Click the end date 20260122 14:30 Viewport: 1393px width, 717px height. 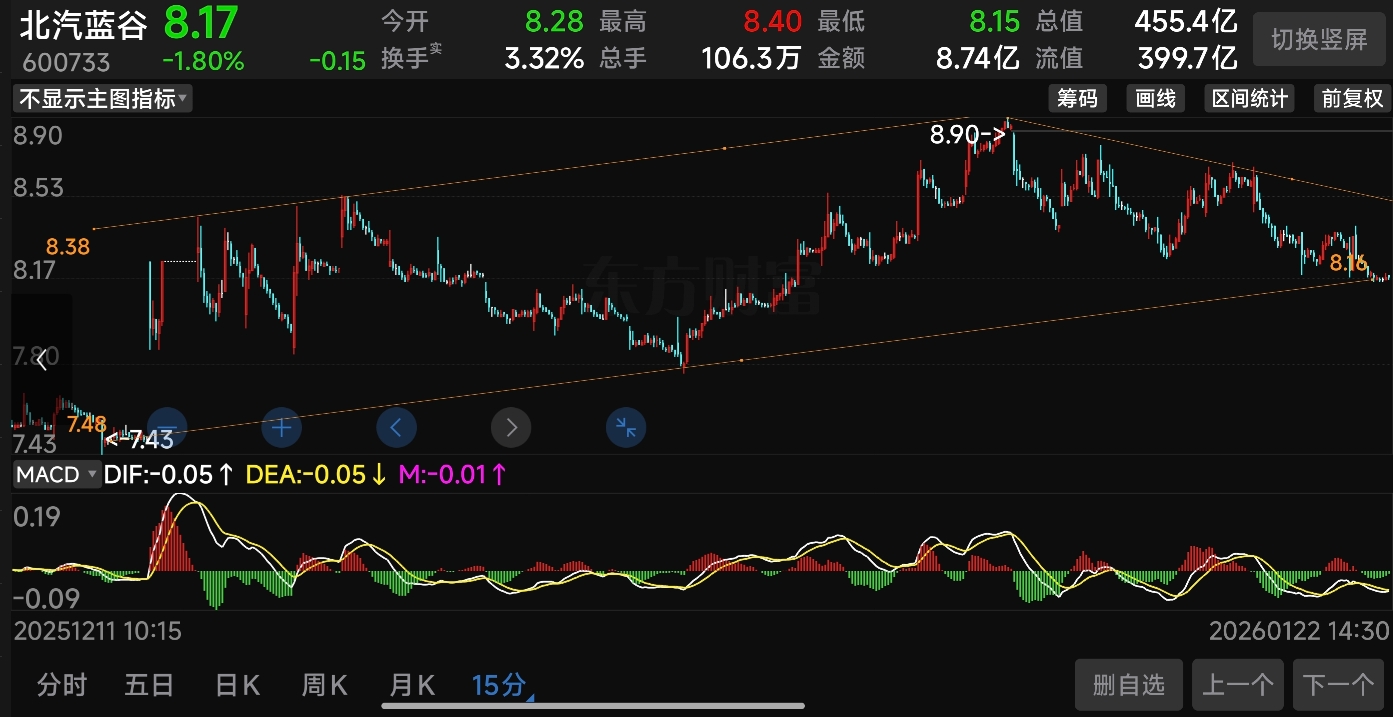coord(1299,630)
